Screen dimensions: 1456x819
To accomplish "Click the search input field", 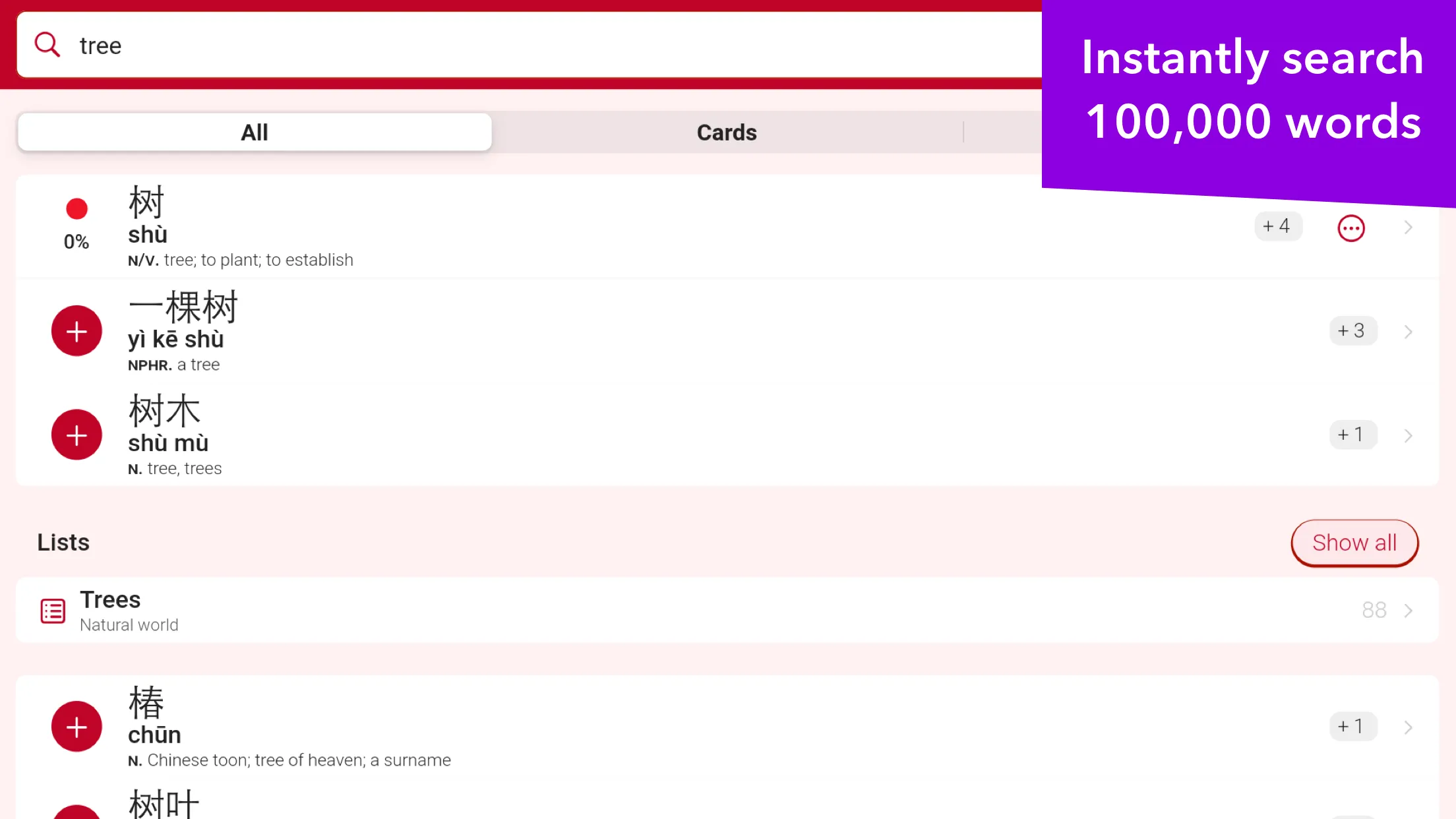I will [528, 44].
